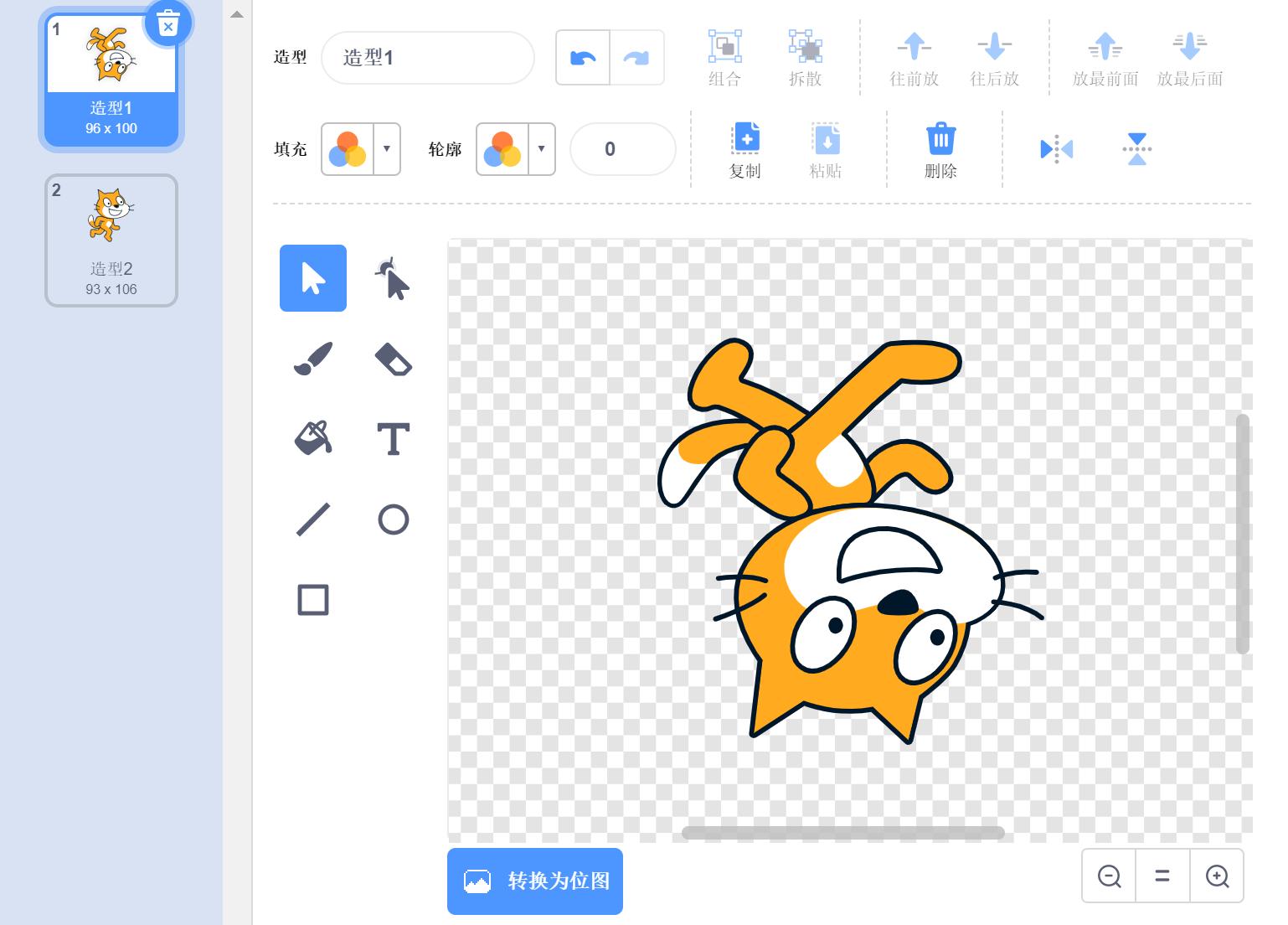Select the Line tool
This screenshot has height=925, width=1288.
click(313, 519)
